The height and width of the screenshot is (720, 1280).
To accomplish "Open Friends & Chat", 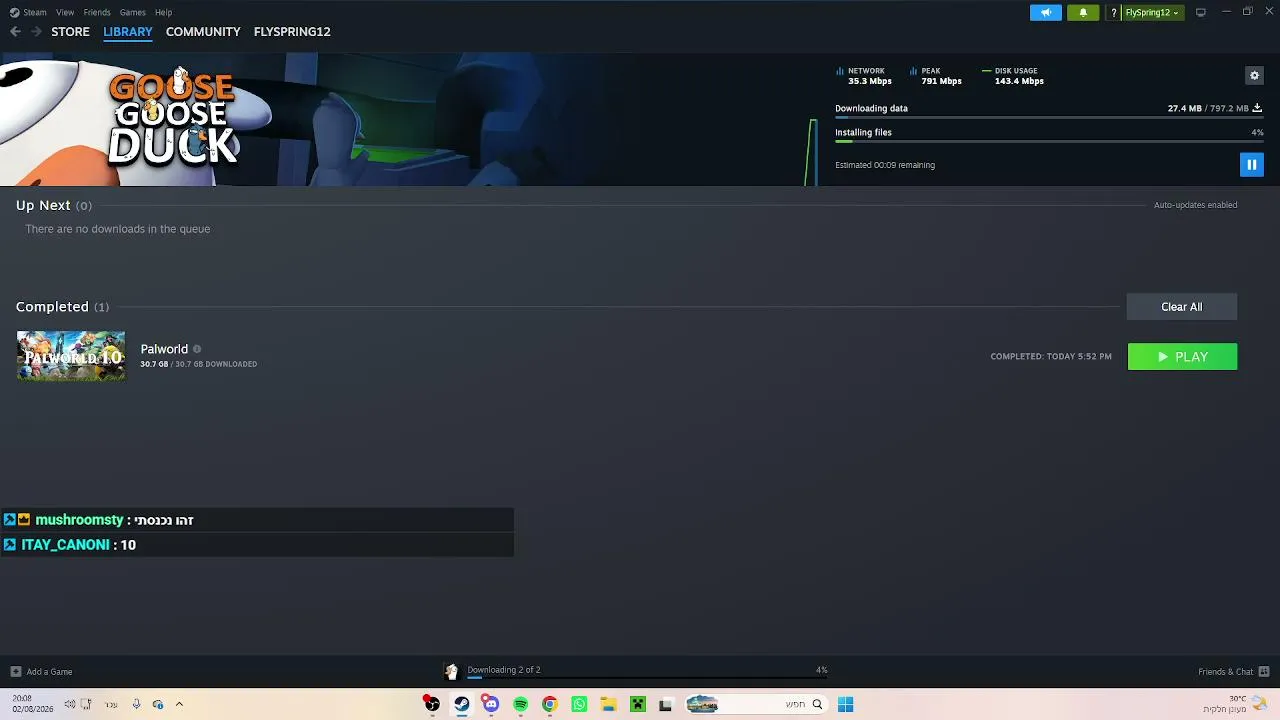I will tap(1234, 672).
